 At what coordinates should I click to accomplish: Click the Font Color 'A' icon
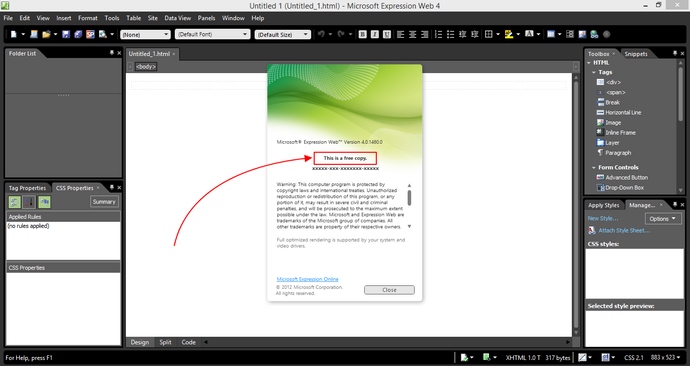529,34
